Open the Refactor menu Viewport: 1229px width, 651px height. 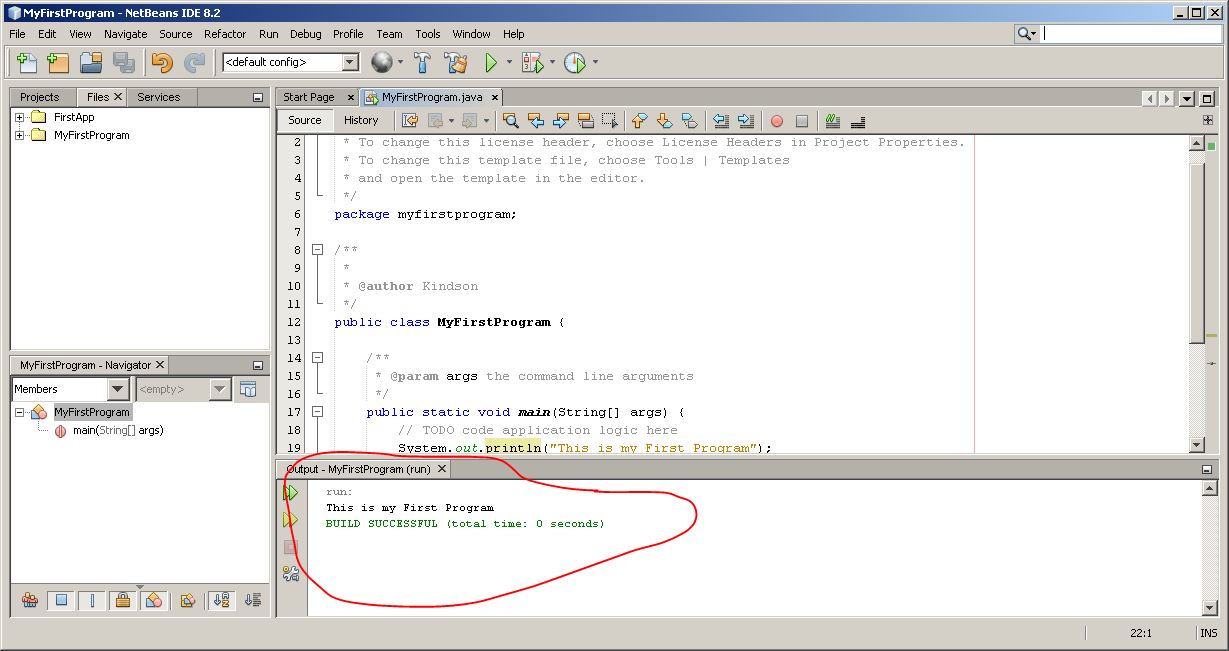pos(224,33)
